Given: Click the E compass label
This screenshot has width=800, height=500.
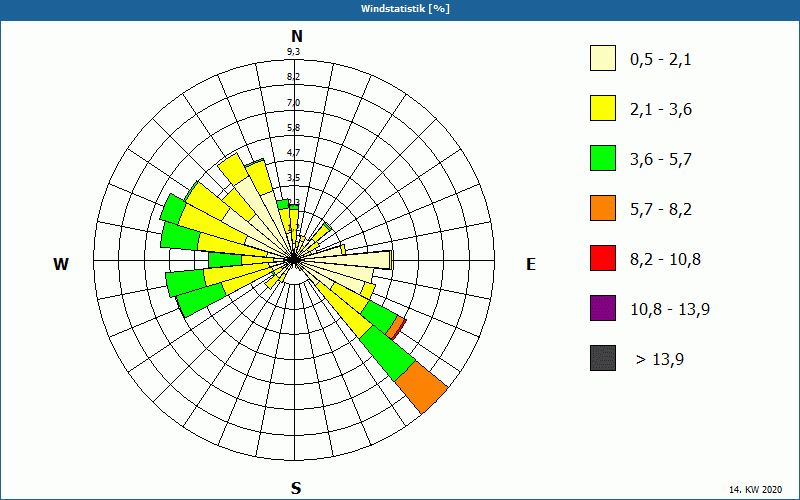Looking at the screenshot, I should [x=531, y=264].
